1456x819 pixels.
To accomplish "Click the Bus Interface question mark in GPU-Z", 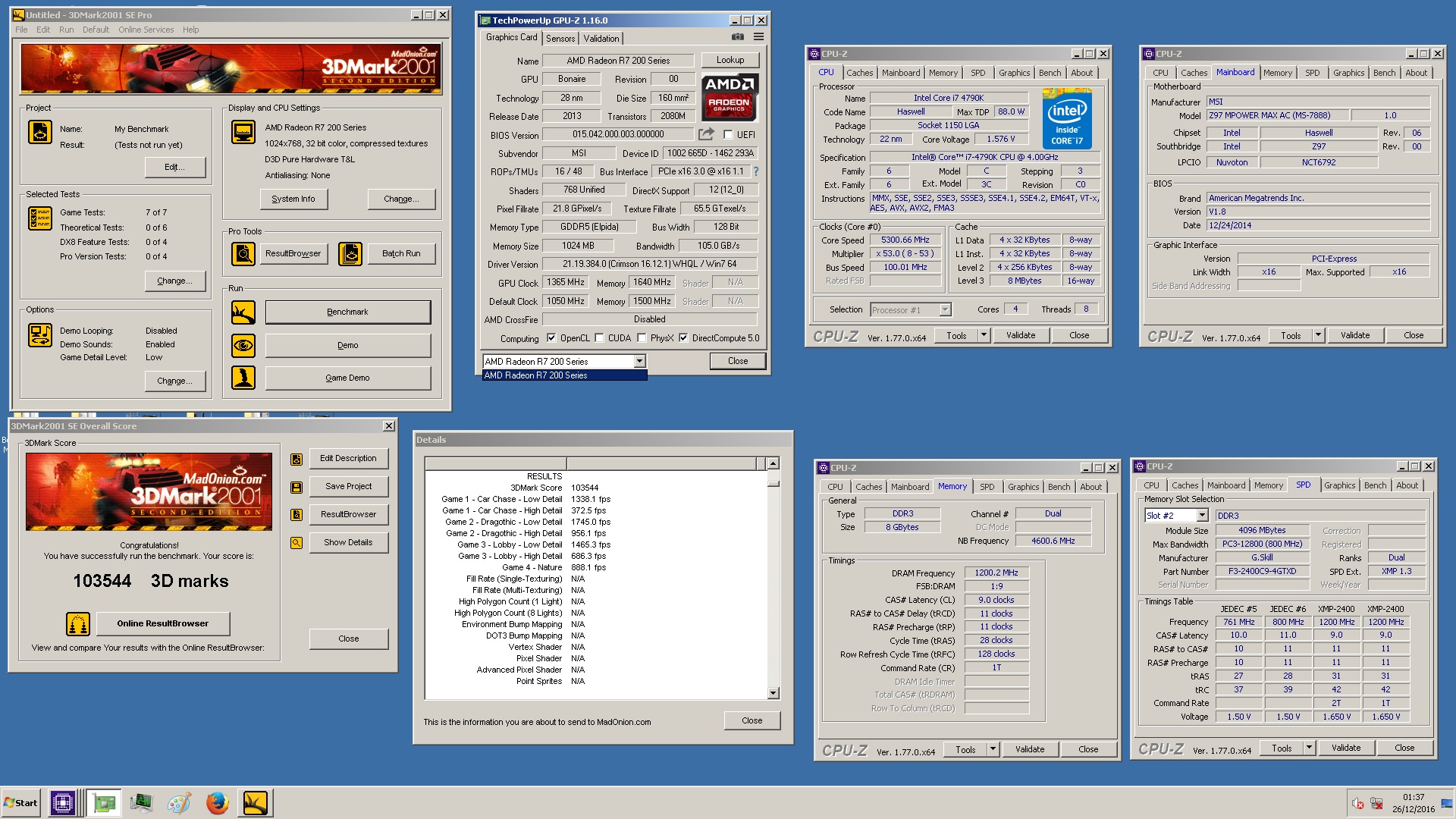I will 755,171.
